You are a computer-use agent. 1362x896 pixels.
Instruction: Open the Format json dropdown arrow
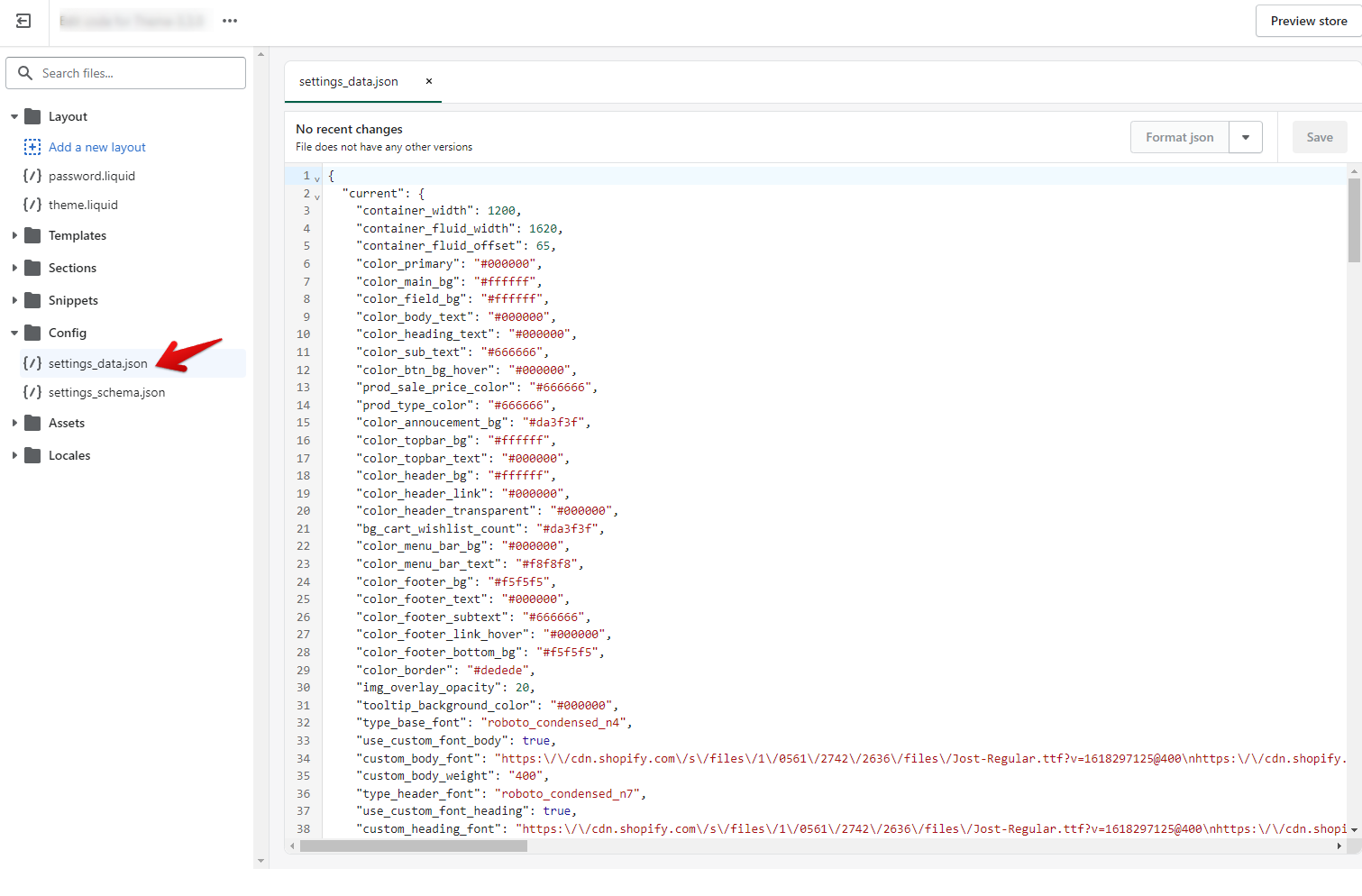(1246, 137)
